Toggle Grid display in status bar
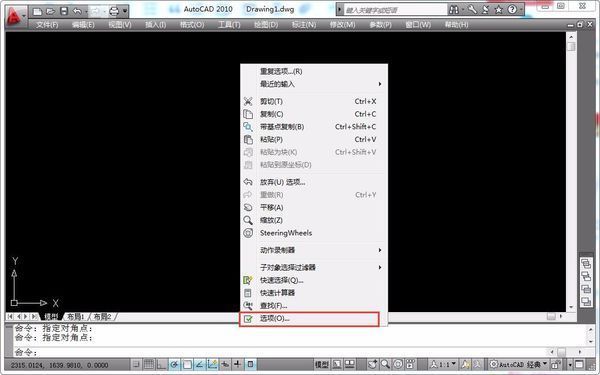The image size is (600, 375). pyautogui.click(x=148, y=364)
